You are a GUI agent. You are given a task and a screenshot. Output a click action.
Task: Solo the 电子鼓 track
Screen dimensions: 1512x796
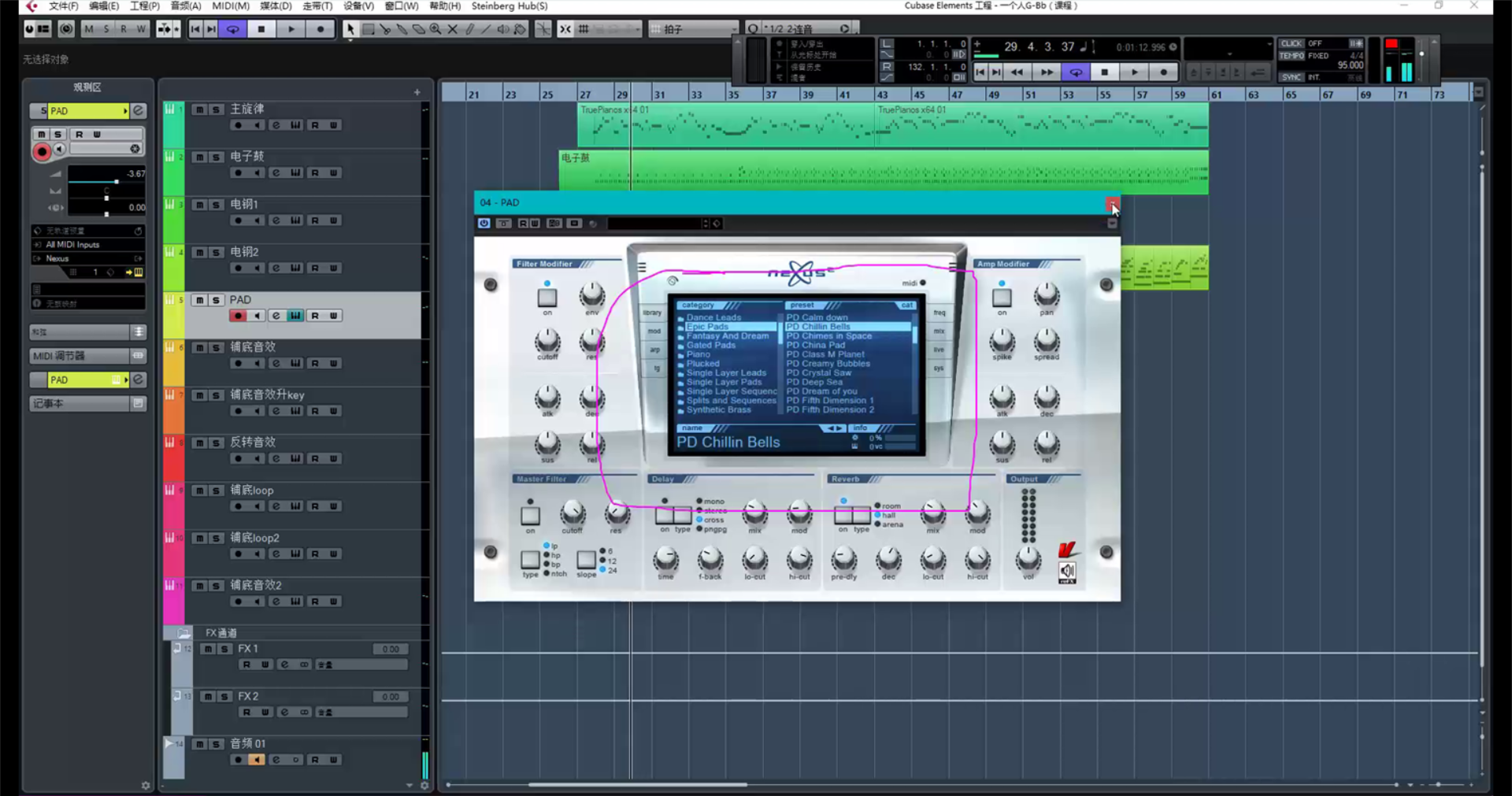click(216, 157)
